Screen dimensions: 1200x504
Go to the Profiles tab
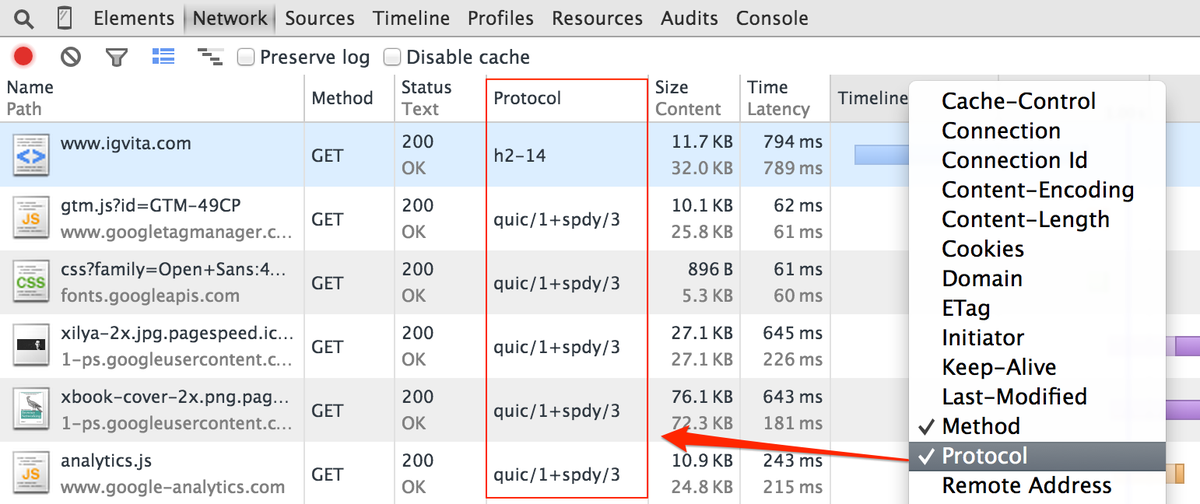coord(502,18)
